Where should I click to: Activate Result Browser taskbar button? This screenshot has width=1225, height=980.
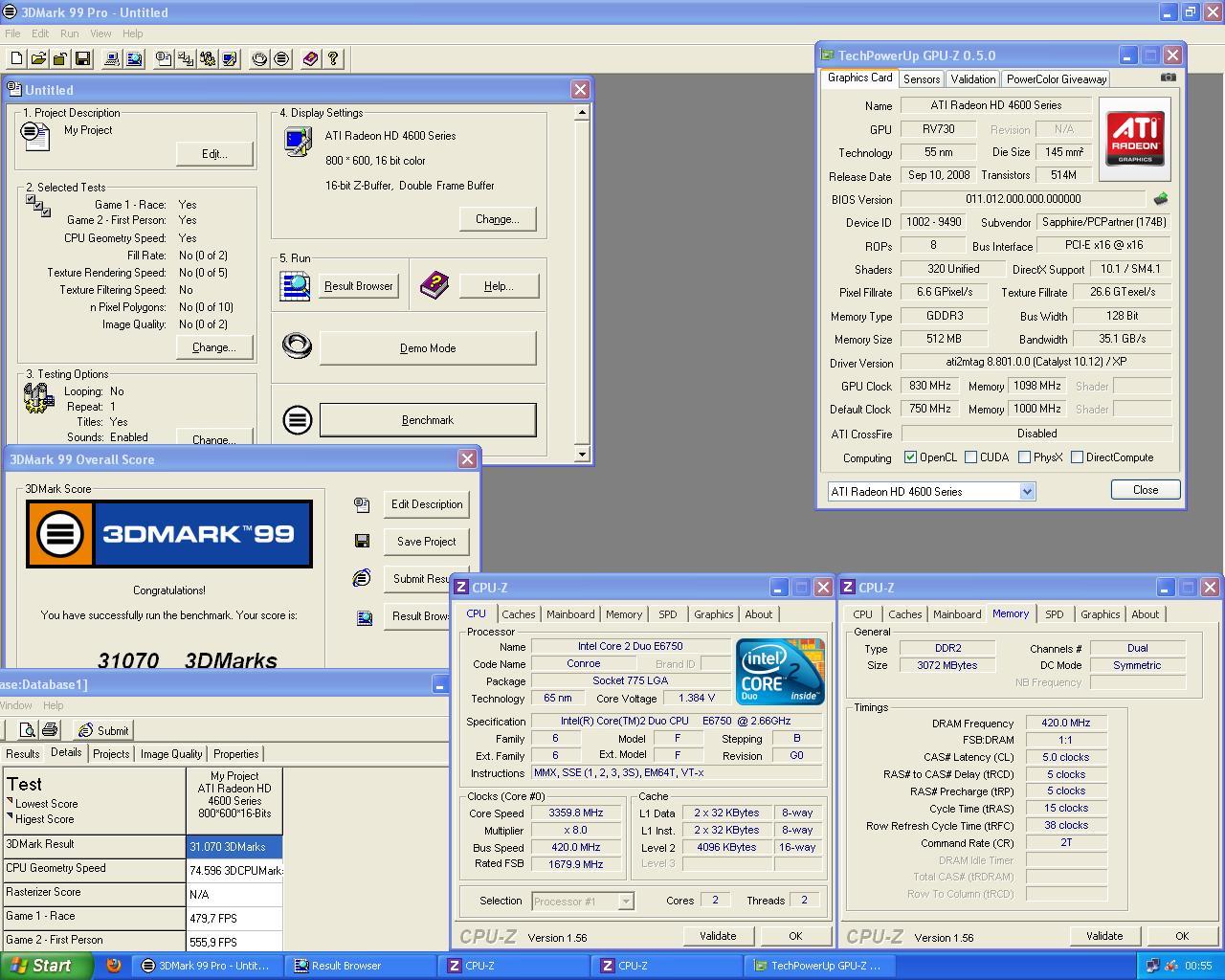click(x=361, y=966)
